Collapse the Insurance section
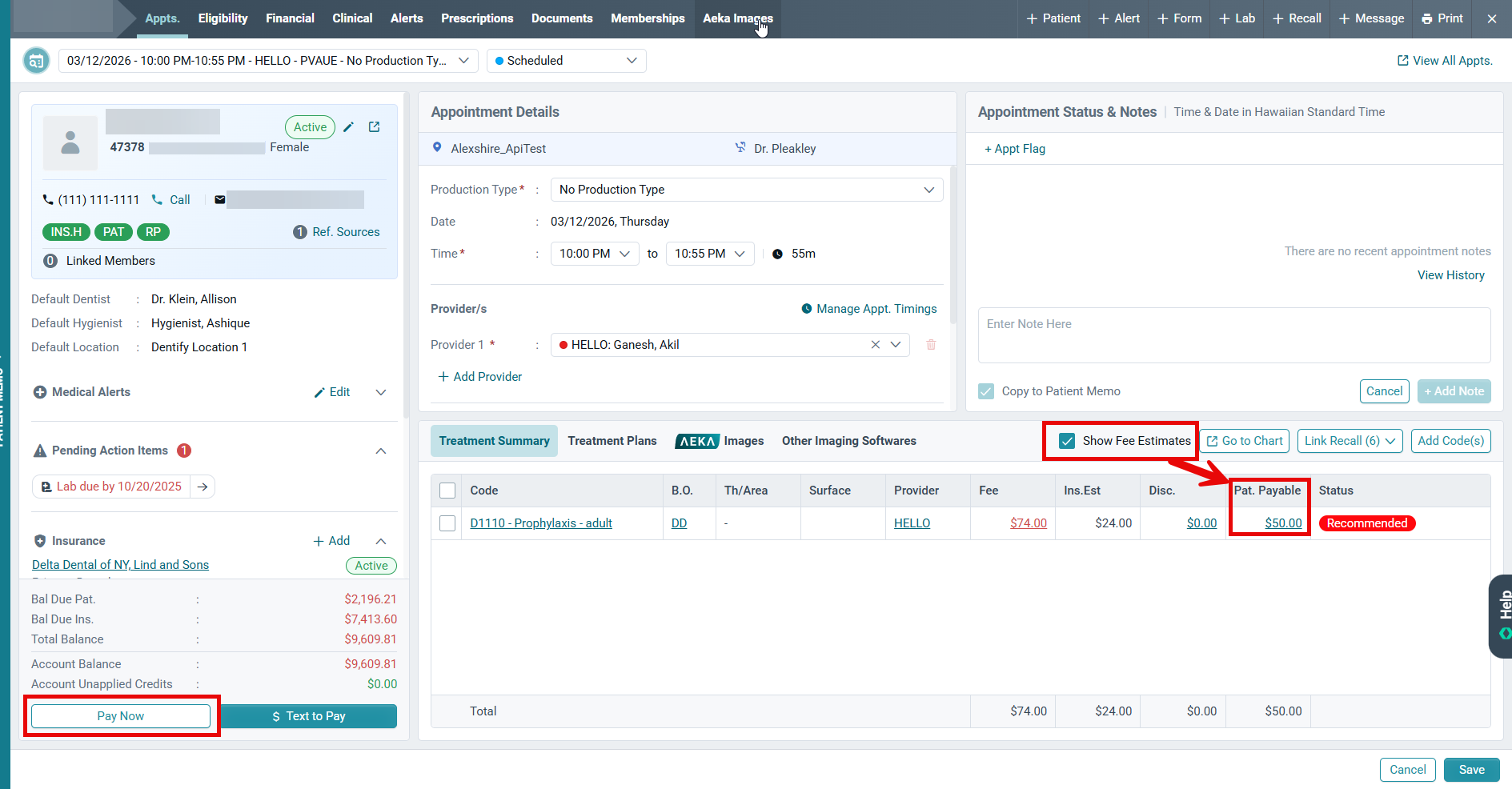This screenshot has height=789, width=1512. click(x=381, y=541)
